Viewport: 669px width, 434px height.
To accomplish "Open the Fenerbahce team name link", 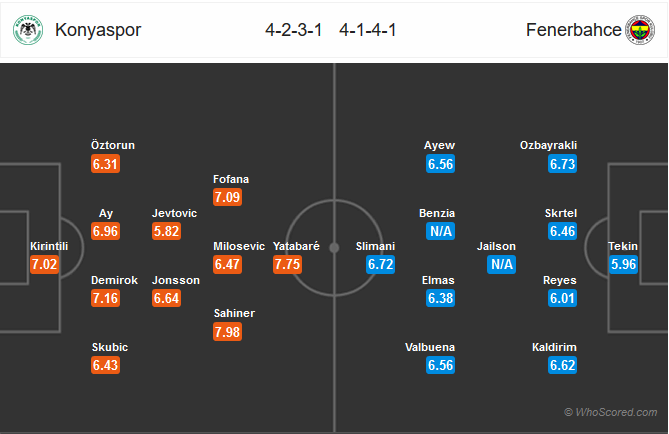I will (x=573, y=30).
